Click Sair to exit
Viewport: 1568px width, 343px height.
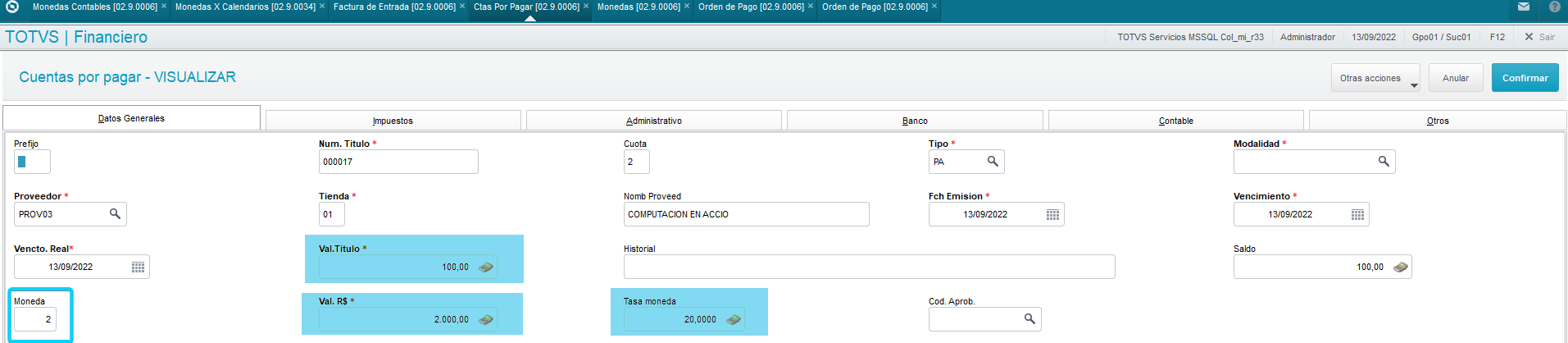pyautogui.click(x=1539, y=37)
